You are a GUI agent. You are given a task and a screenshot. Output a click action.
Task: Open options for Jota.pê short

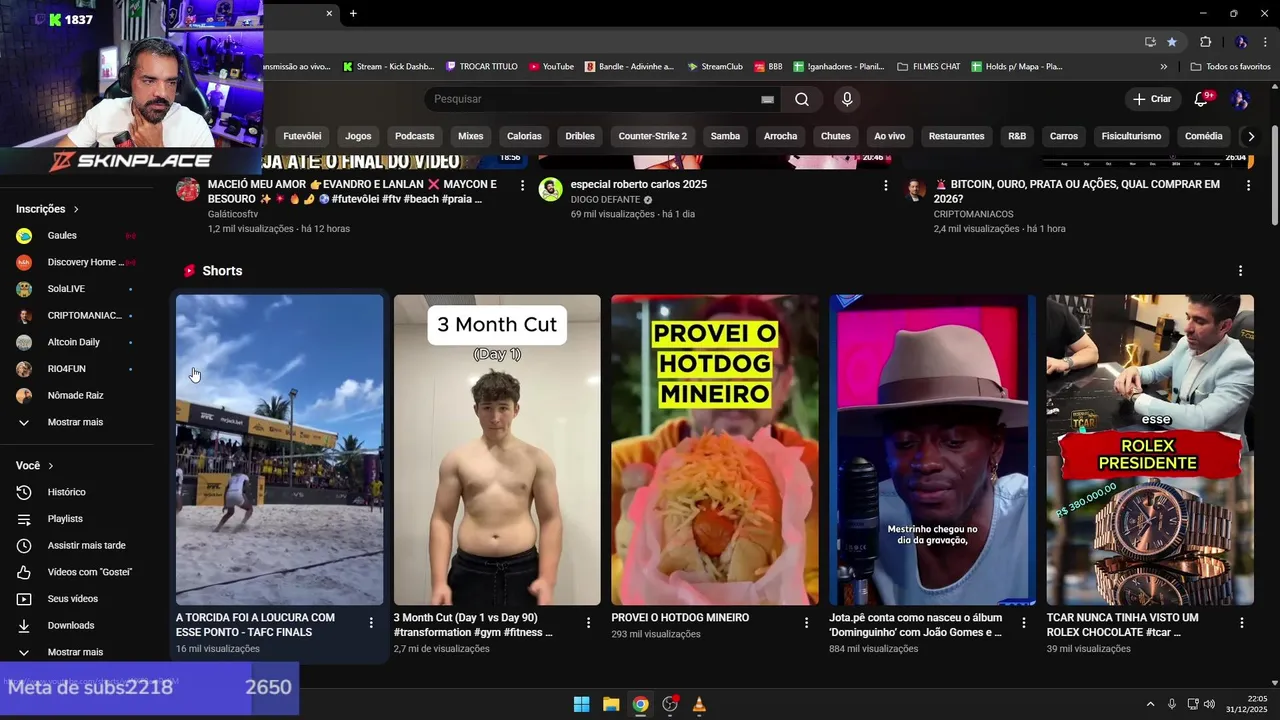tap(1023, 623)
